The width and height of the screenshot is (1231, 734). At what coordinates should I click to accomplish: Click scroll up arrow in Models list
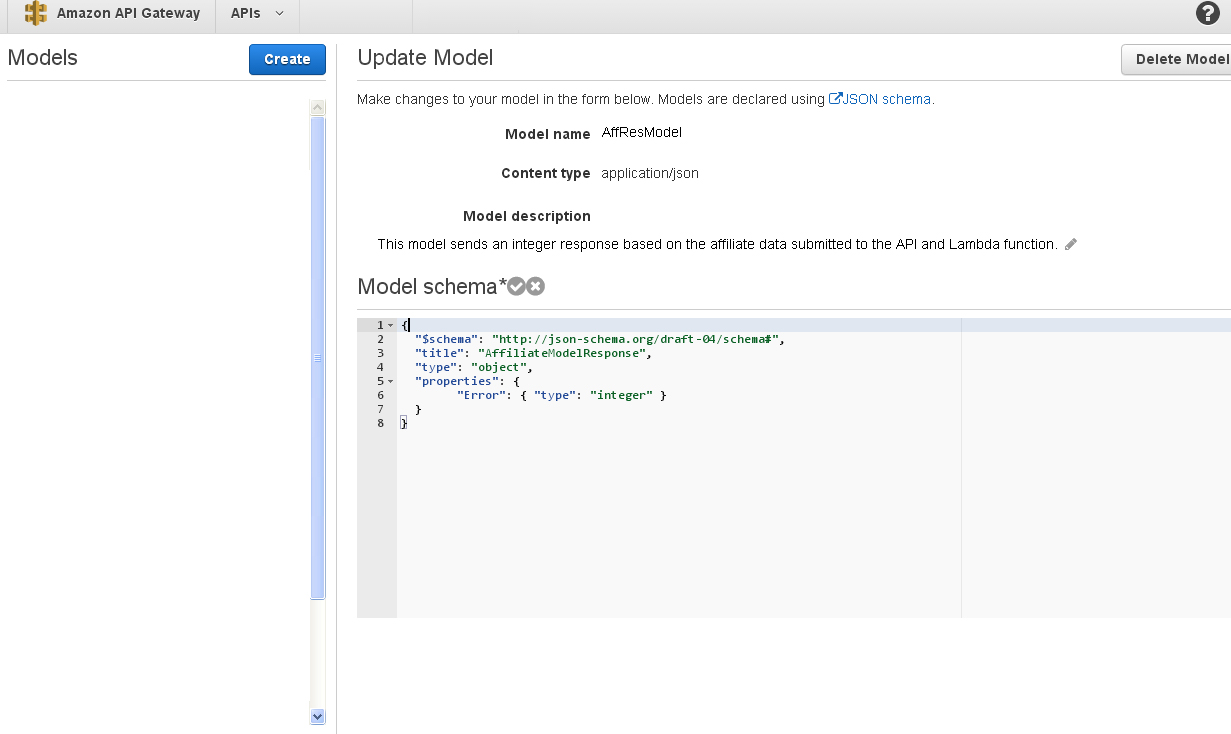[318, 107]
